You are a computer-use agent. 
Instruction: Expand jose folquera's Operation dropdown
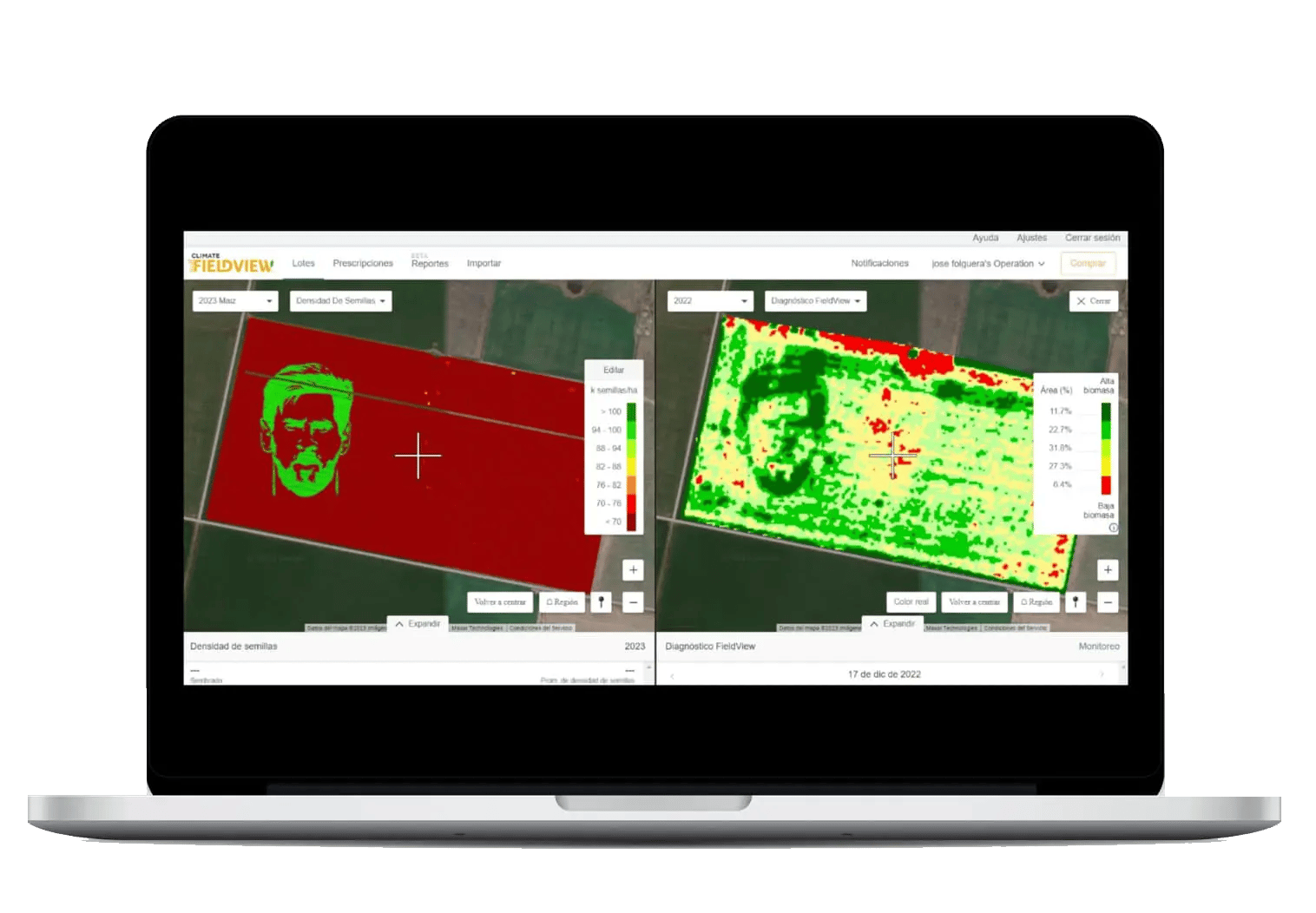[988, 263]
